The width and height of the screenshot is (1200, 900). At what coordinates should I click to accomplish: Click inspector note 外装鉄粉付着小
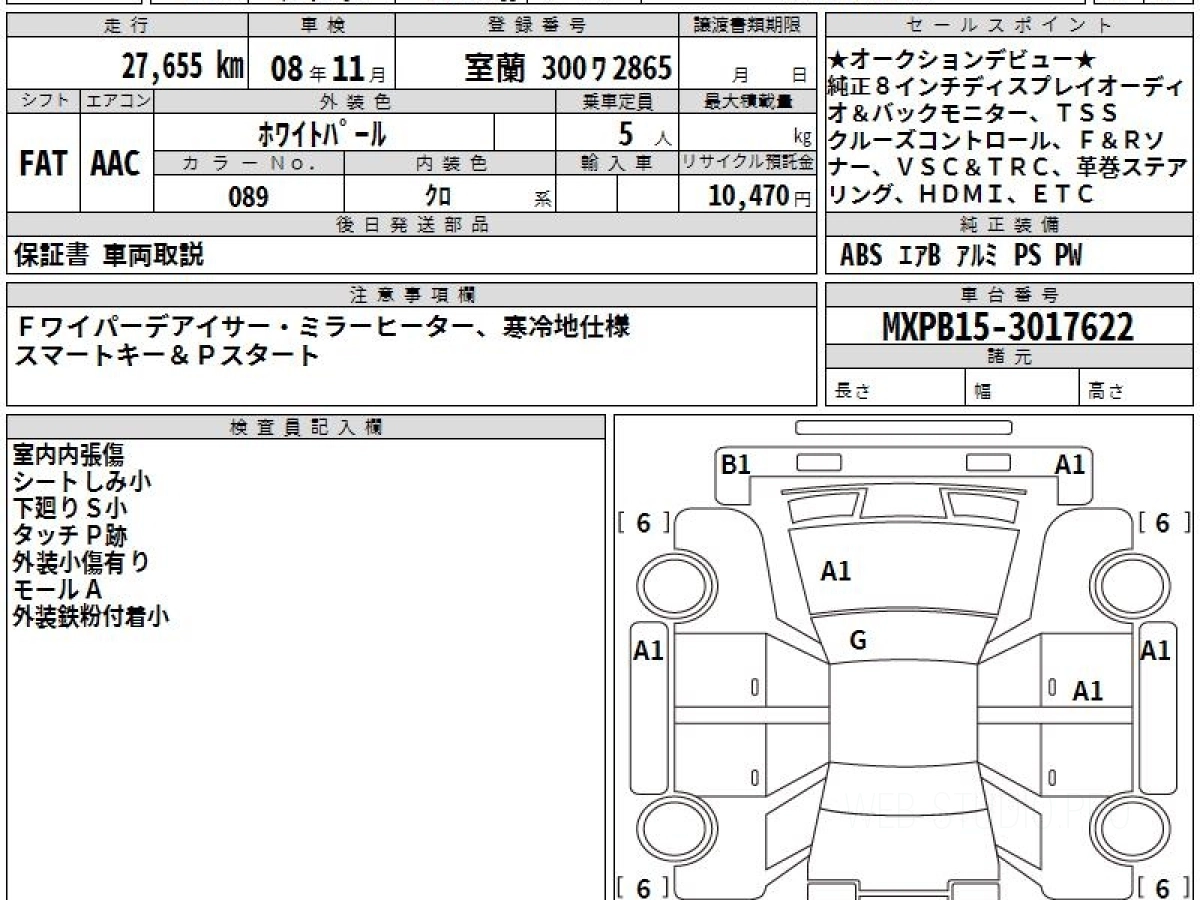point(91,617)
